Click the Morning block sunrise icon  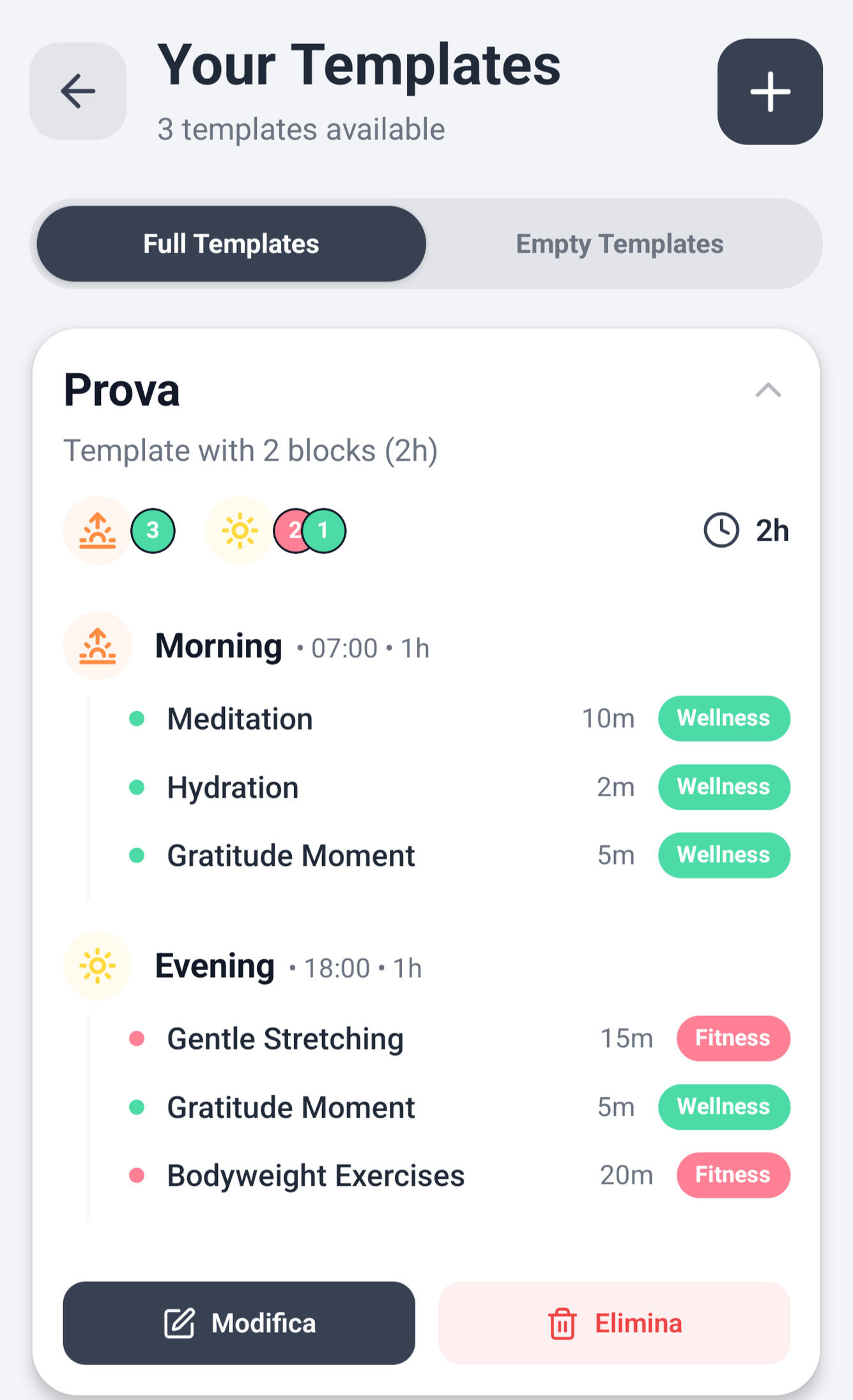point(97,645)
